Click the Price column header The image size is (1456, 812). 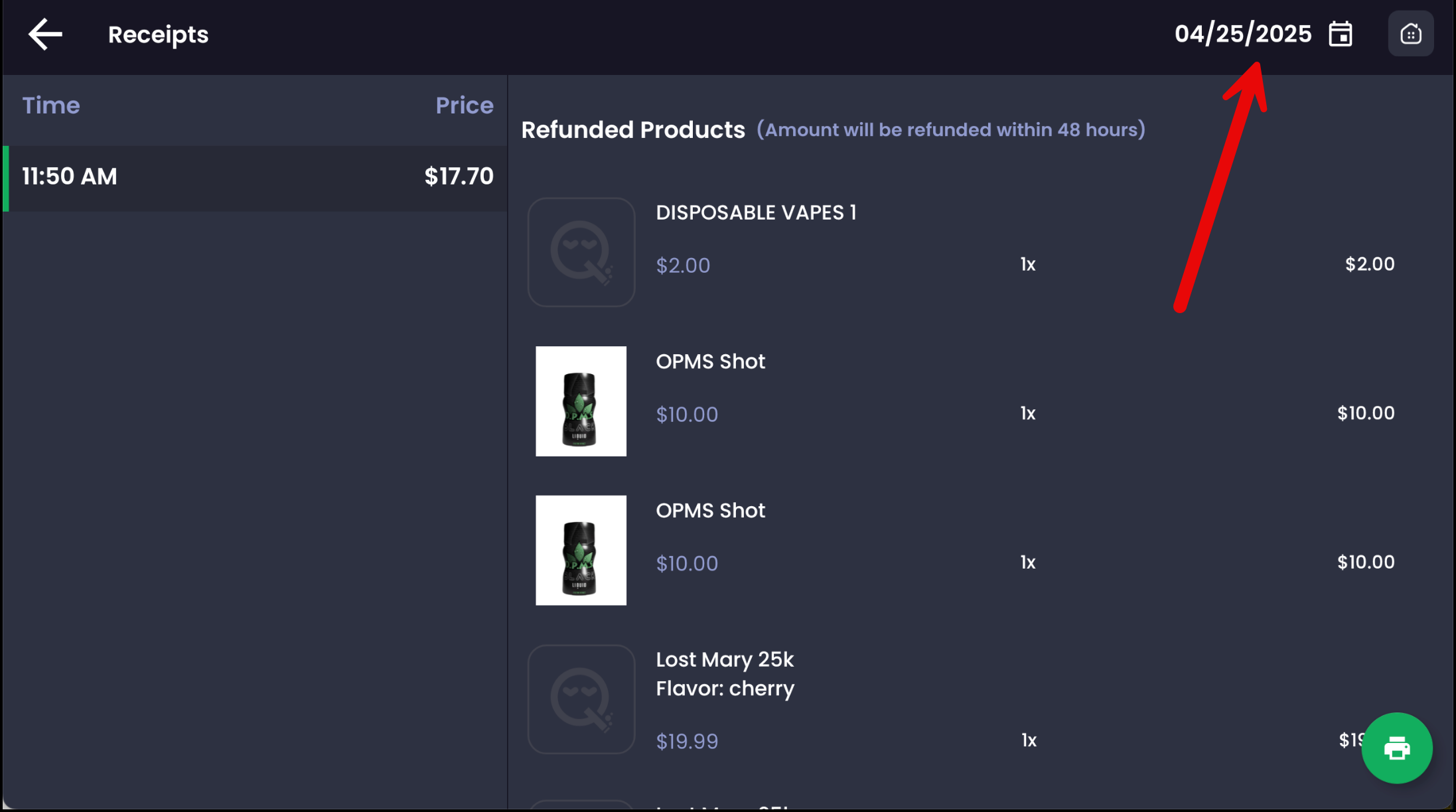tap(464, 105)
